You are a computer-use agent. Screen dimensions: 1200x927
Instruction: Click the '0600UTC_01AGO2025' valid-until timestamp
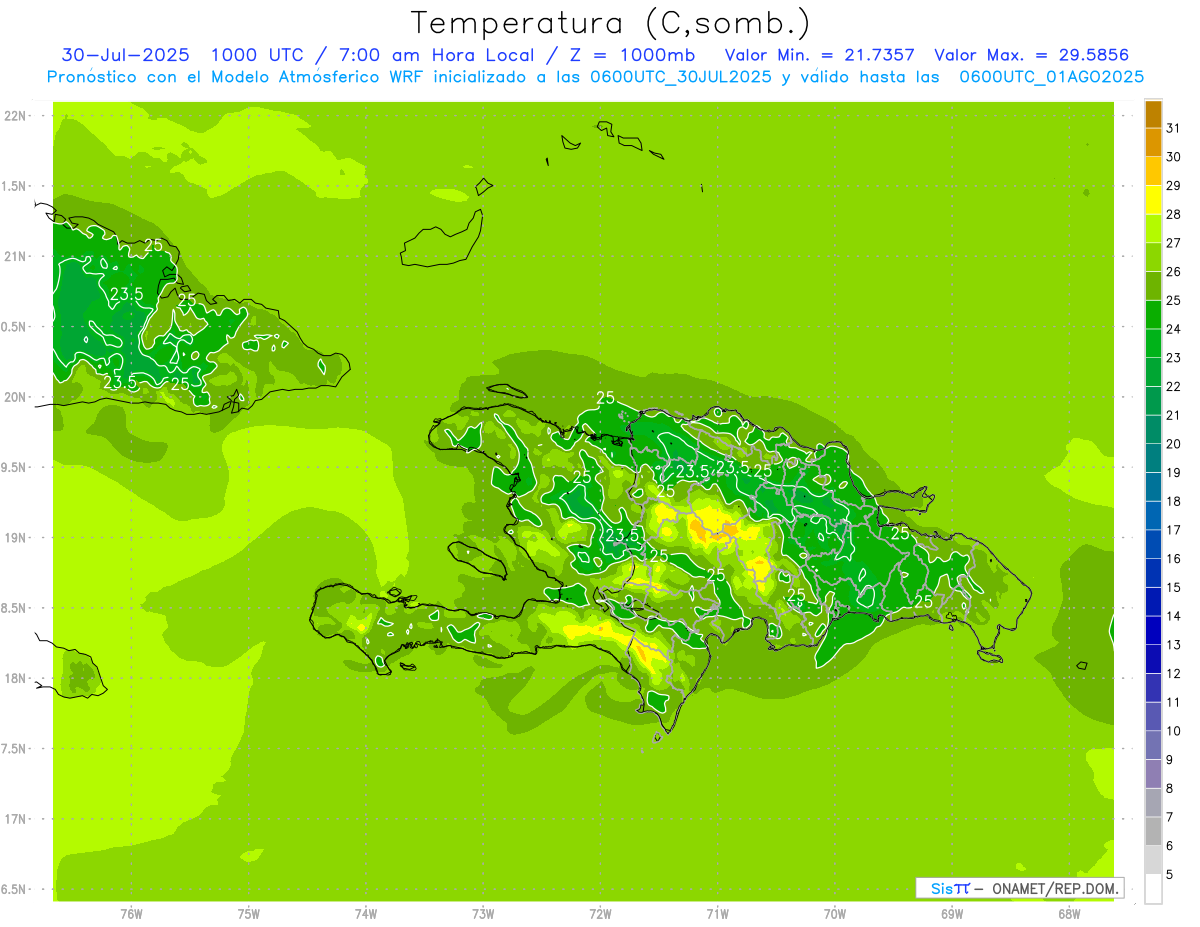(1052, 77)
